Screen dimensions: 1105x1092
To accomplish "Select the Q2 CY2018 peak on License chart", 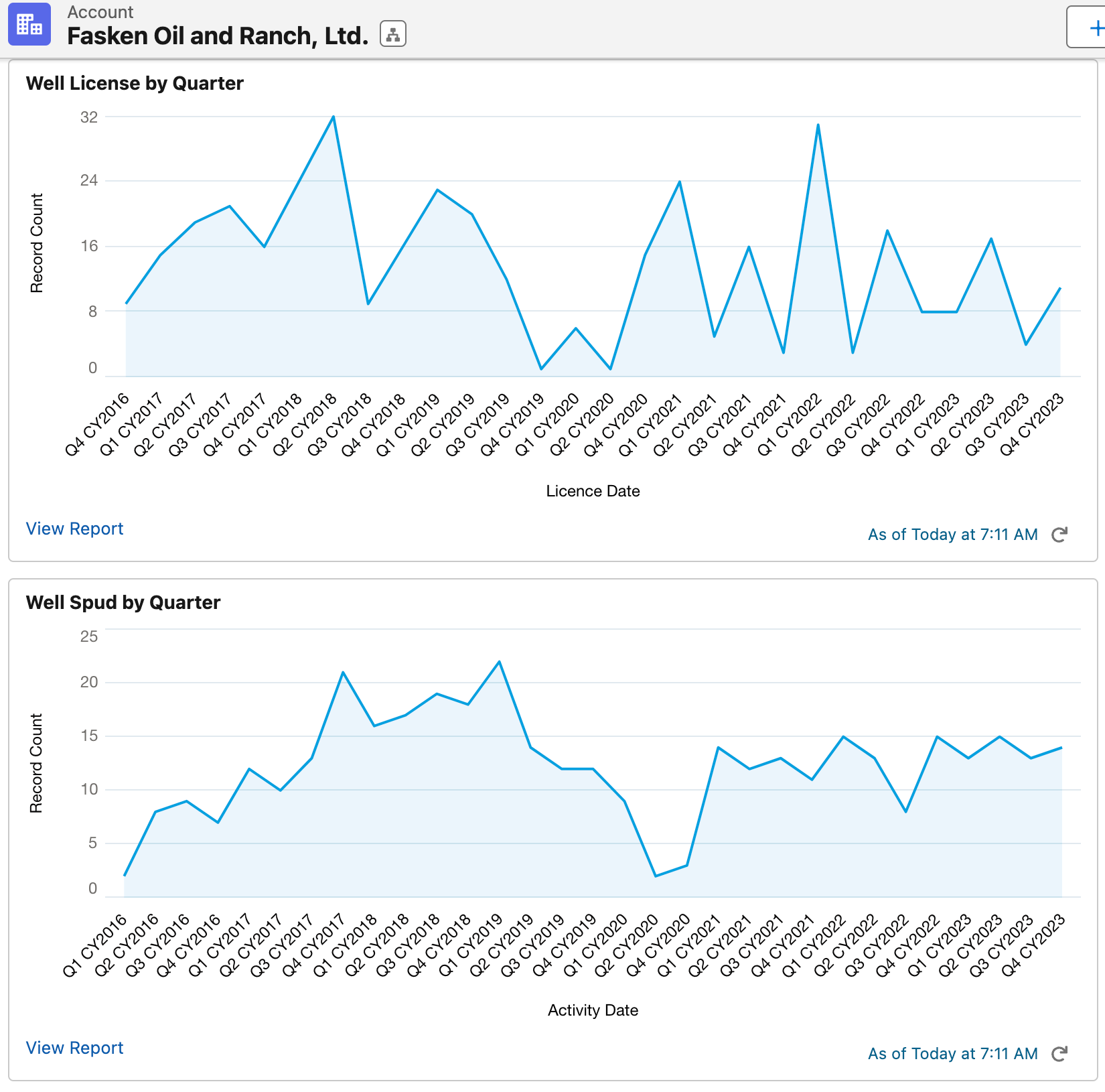I will [x=333, y=115].
